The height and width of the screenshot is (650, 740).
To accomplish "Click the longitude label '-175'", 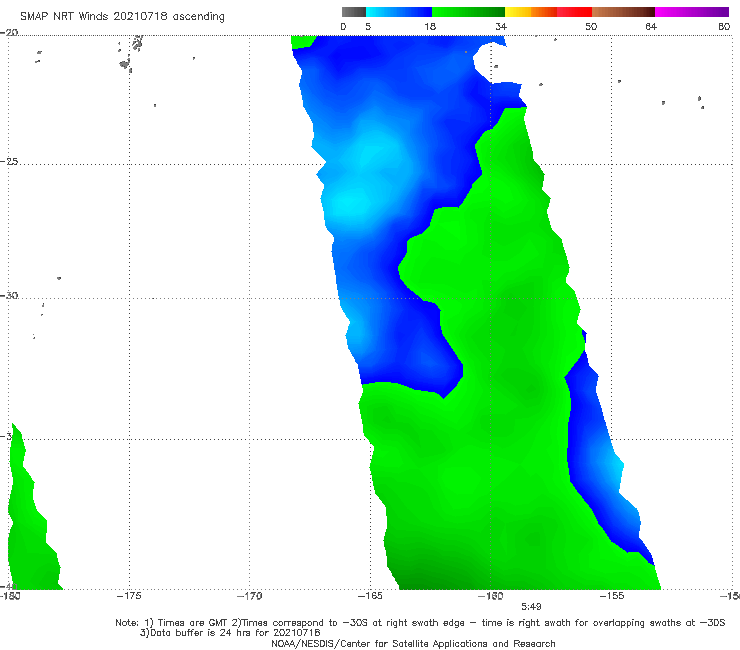I will (129, 596).
